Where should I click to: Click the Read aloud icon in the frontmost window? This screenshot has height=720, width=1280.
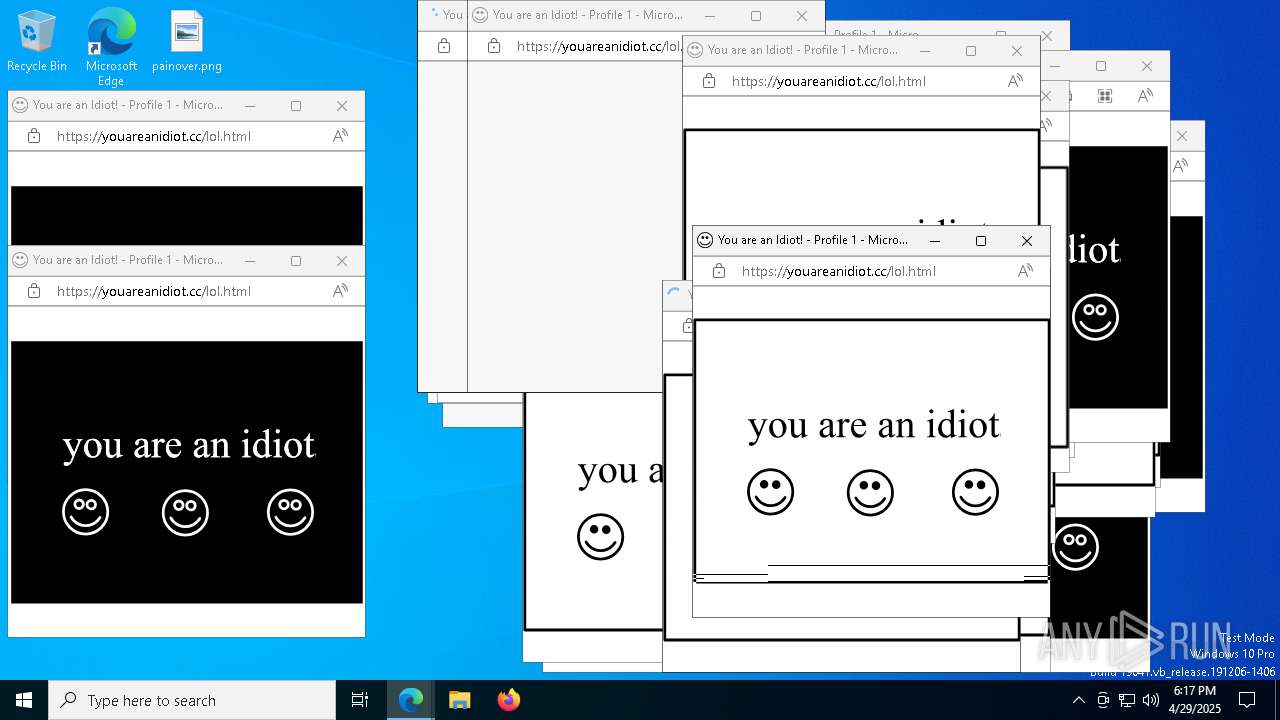[x=1026, y=271]
